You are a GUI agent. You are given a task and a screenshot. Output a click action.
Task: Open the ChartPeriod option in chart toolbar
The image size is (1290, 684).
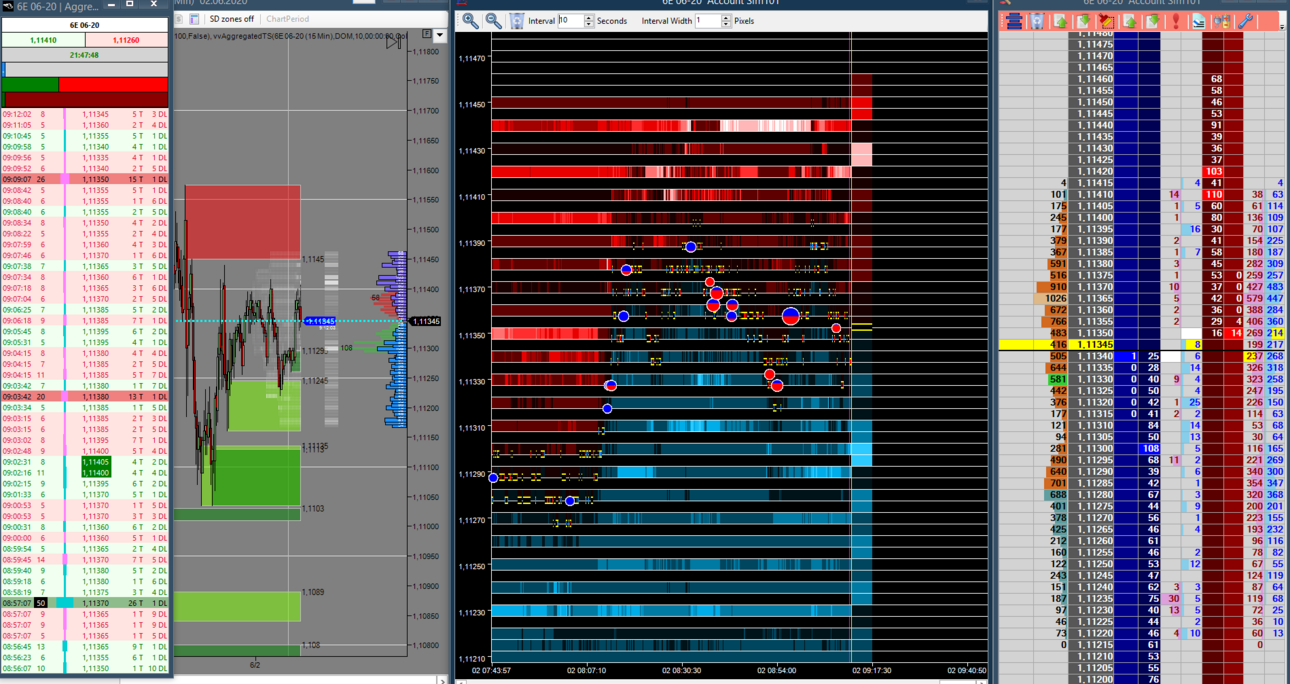[x=287, y=19]
